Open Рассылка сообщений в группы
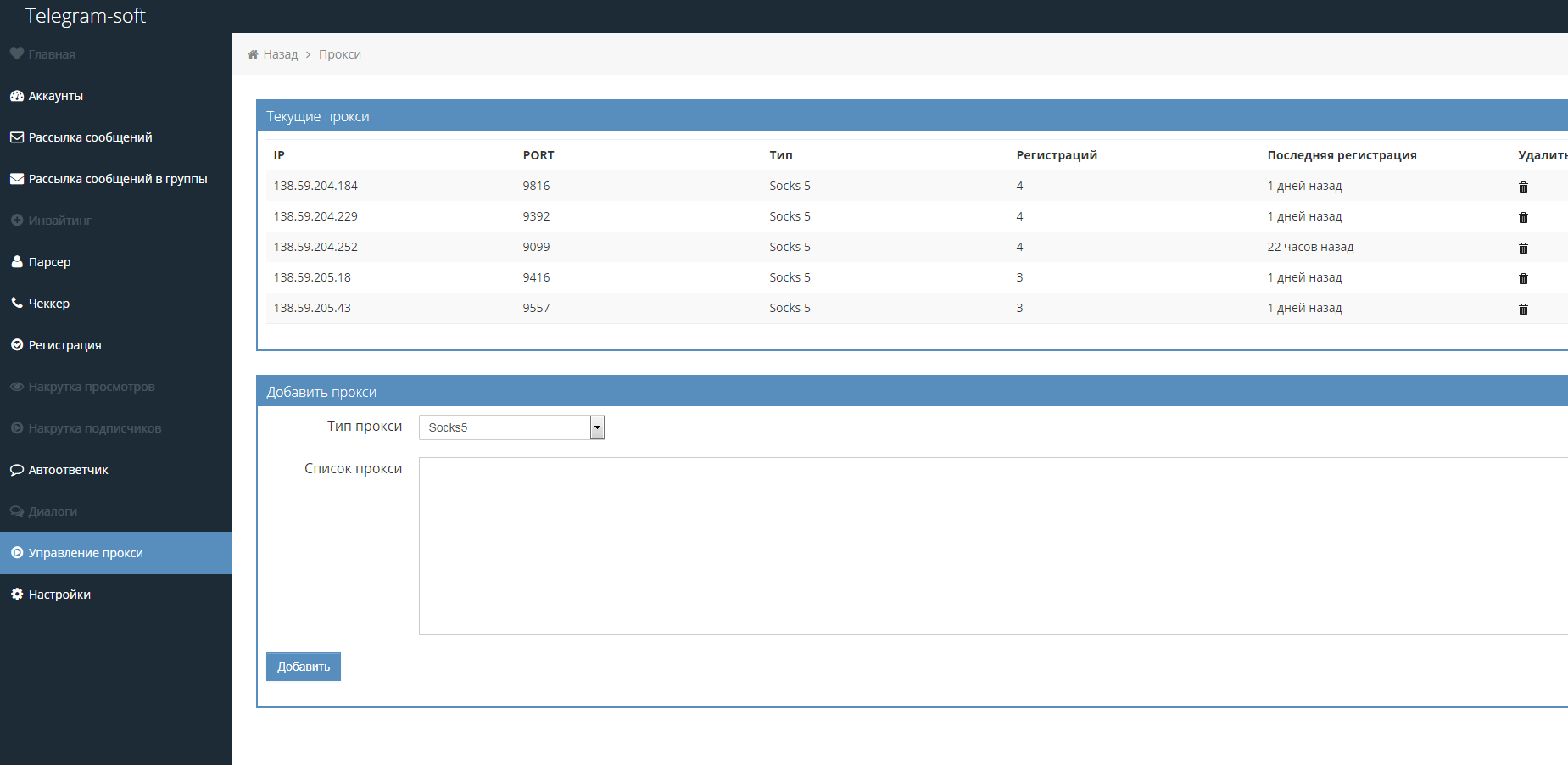 [x=117, y=179]
